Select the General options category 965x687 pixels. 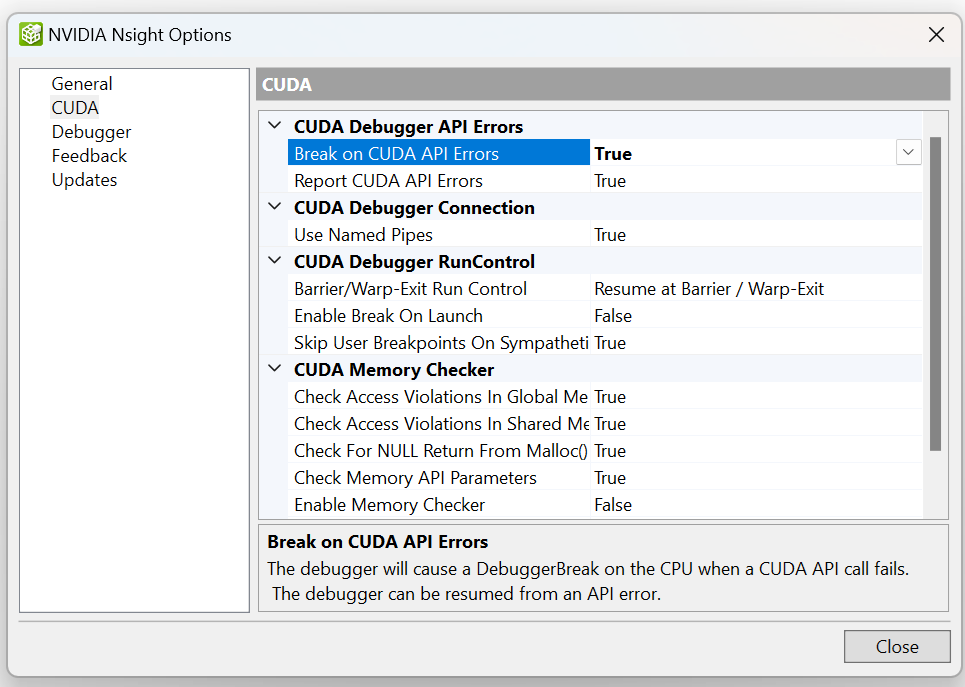(82, 83)
